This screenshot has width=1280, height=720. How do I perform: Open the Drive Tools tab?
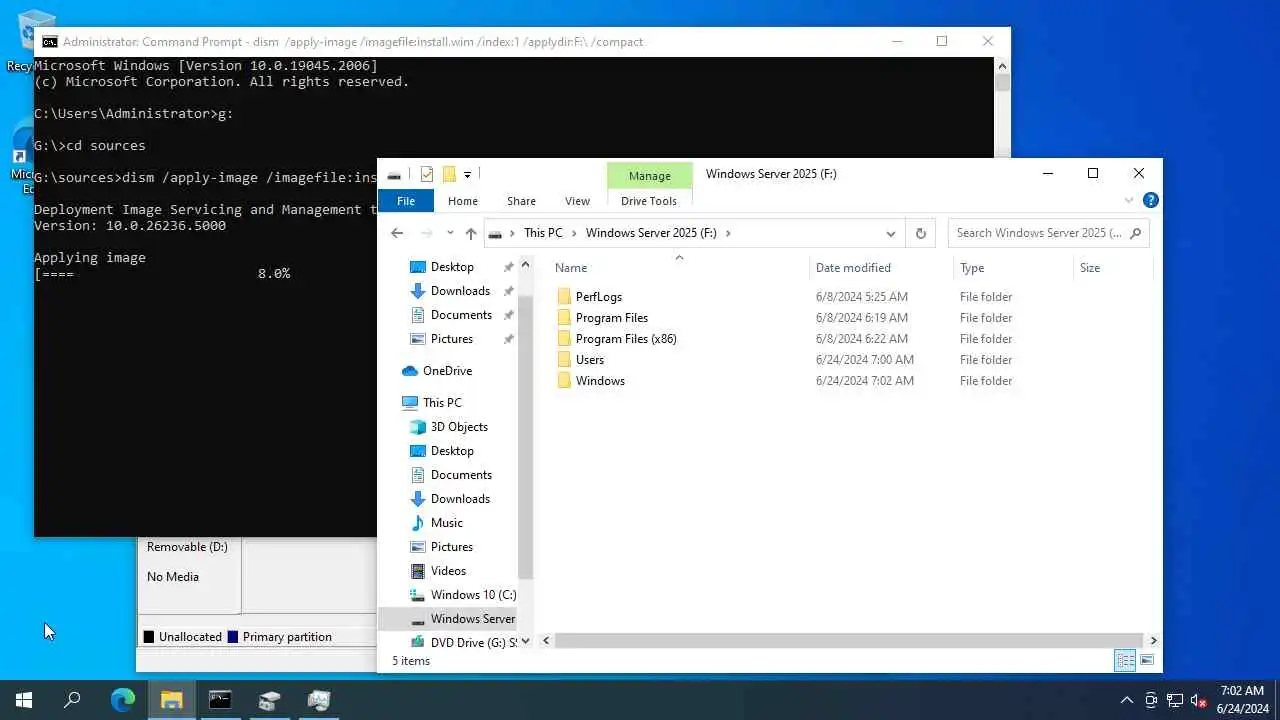pos(649,201)
